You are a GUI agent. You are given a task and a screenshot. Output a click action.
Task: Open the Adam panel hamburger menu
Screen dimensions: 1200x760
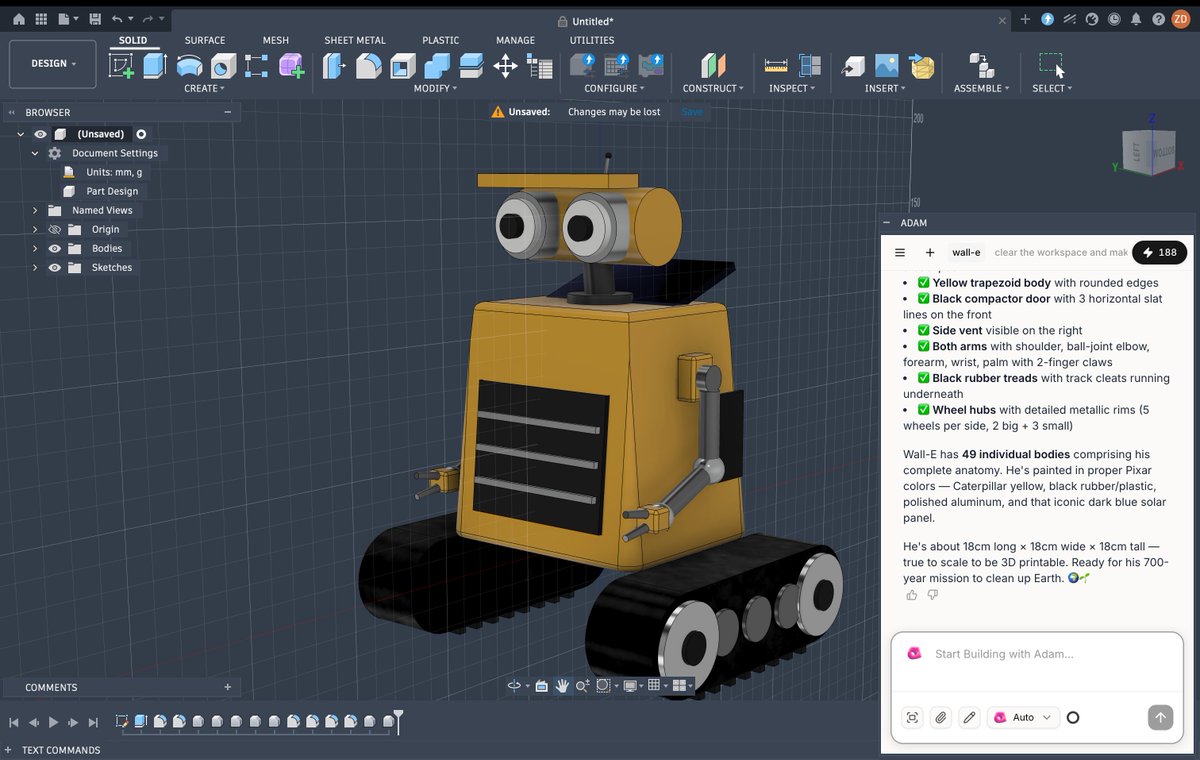[900, 253]
